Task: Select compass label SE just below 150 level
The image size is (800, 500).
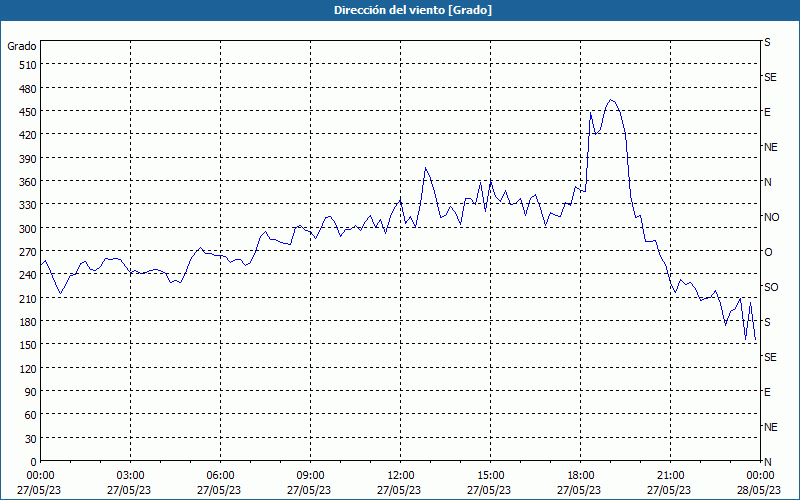Action: pos(770,357)
